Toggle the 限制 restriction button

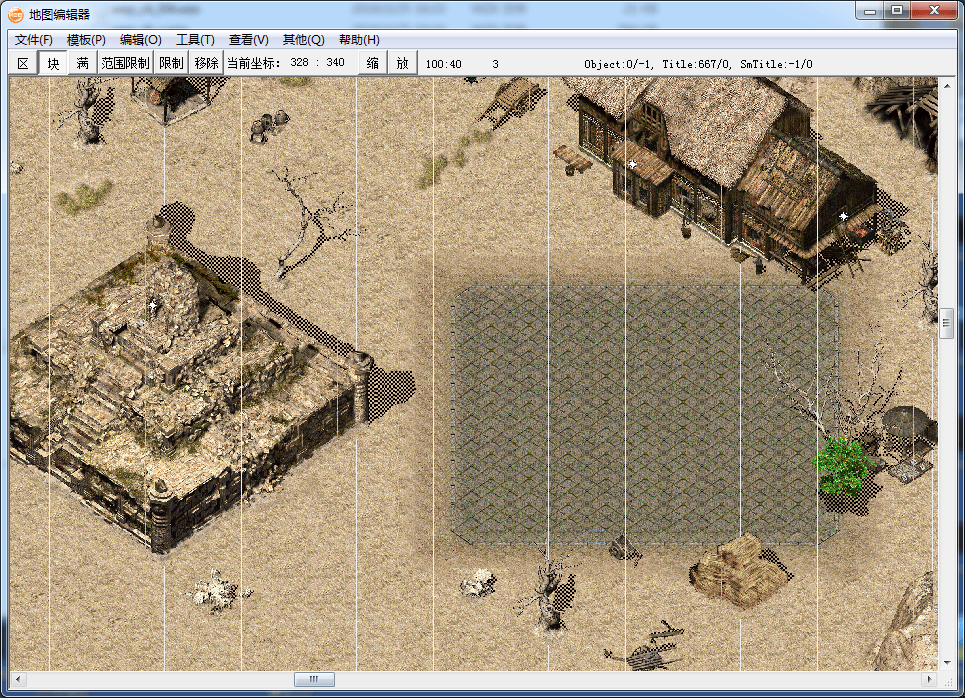(x=171, y=63)
